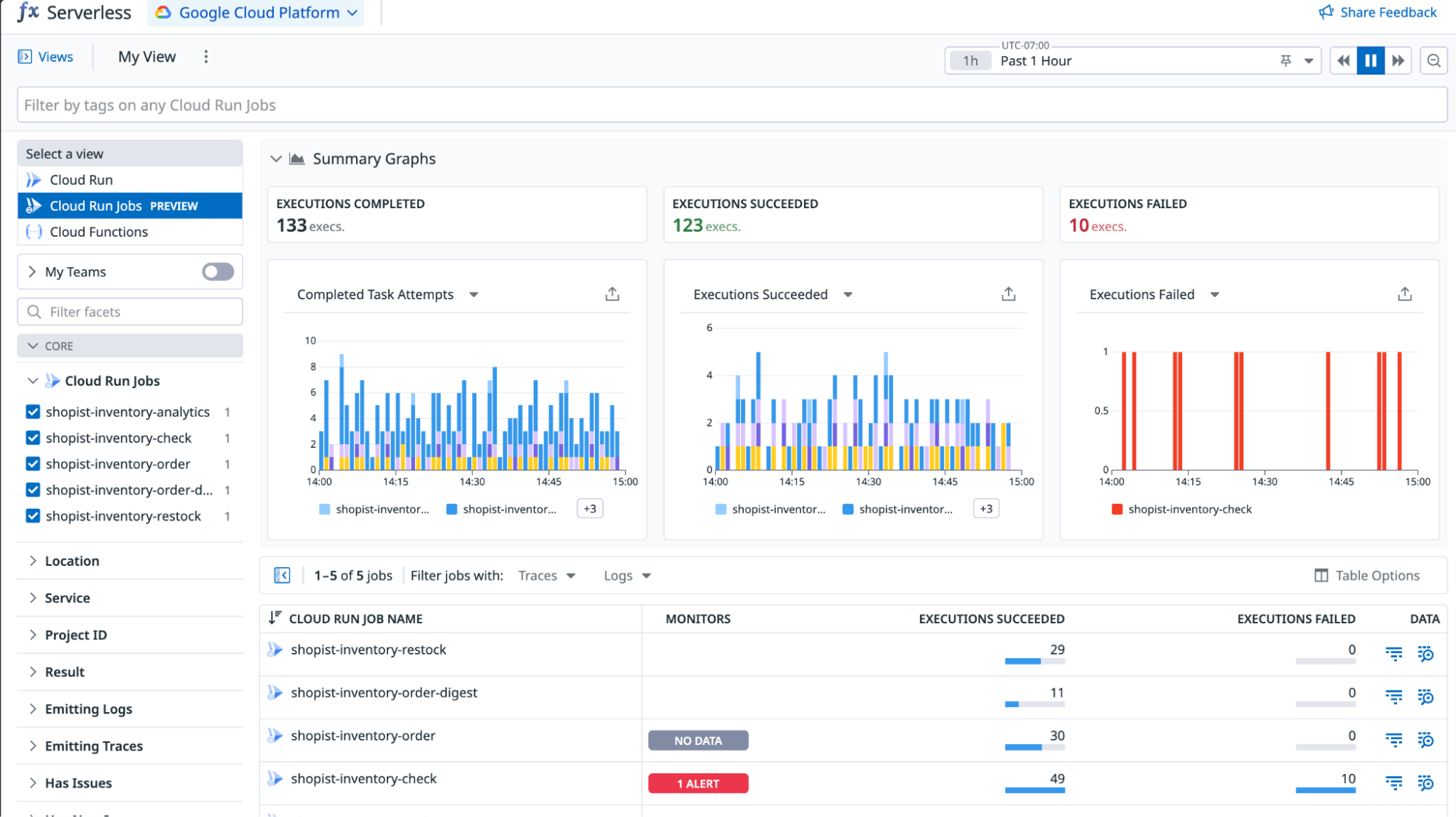Step time range backward
This screenshot has width=1456, height=817.
(x=1344, y=61)
